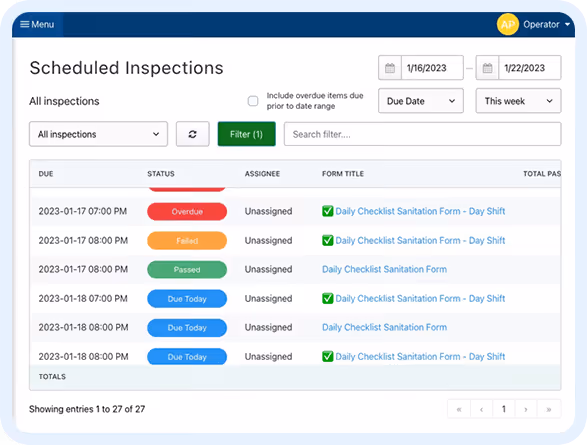Click Due Today badge for 01-18 07:00 PM
The width and height of the screenshot is (587, 445).
click(x=187, y=299)
